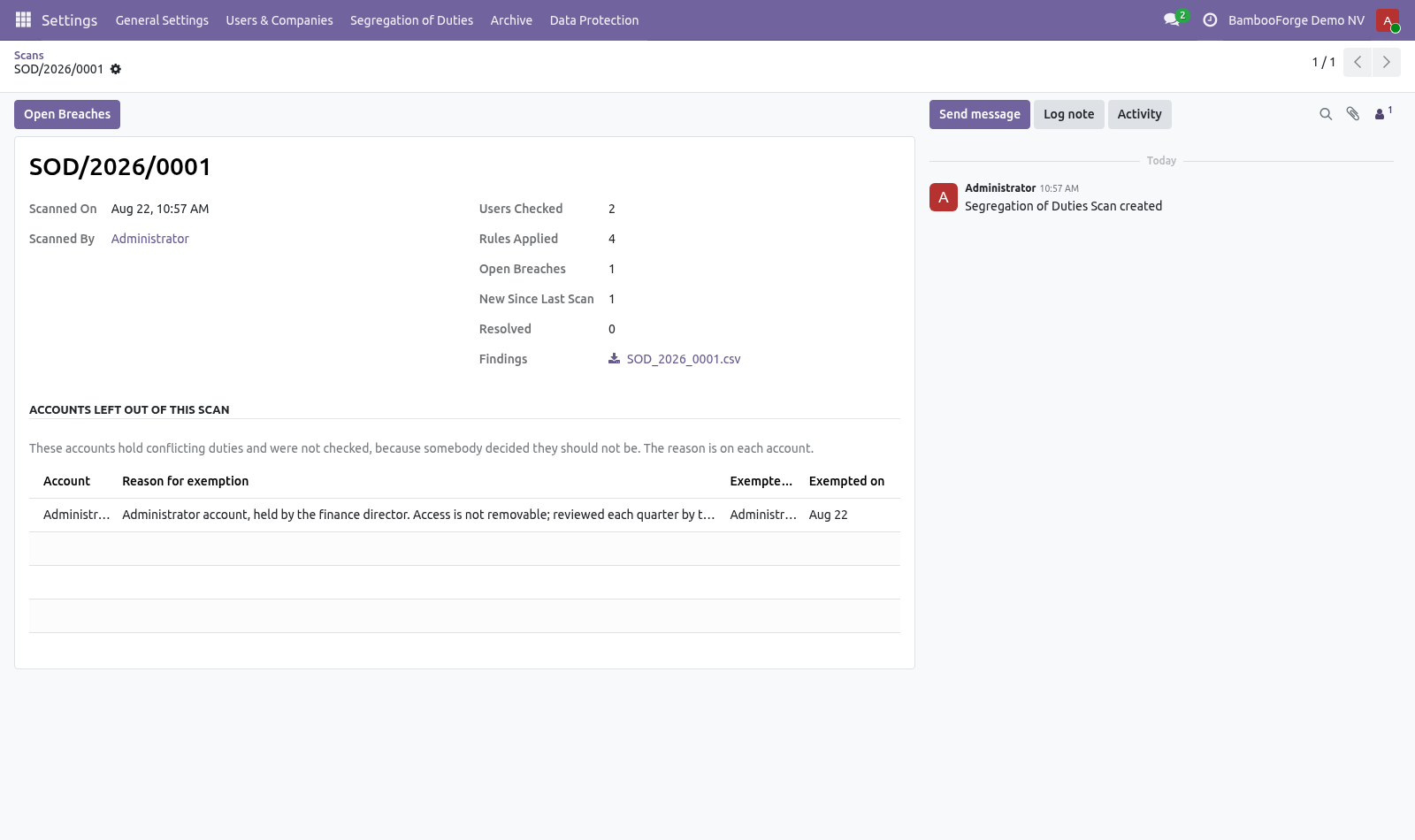Screen dimensions: 1415x840
Task: Click the Administrator author name in chatter
Action: [x=1000, y=187]
